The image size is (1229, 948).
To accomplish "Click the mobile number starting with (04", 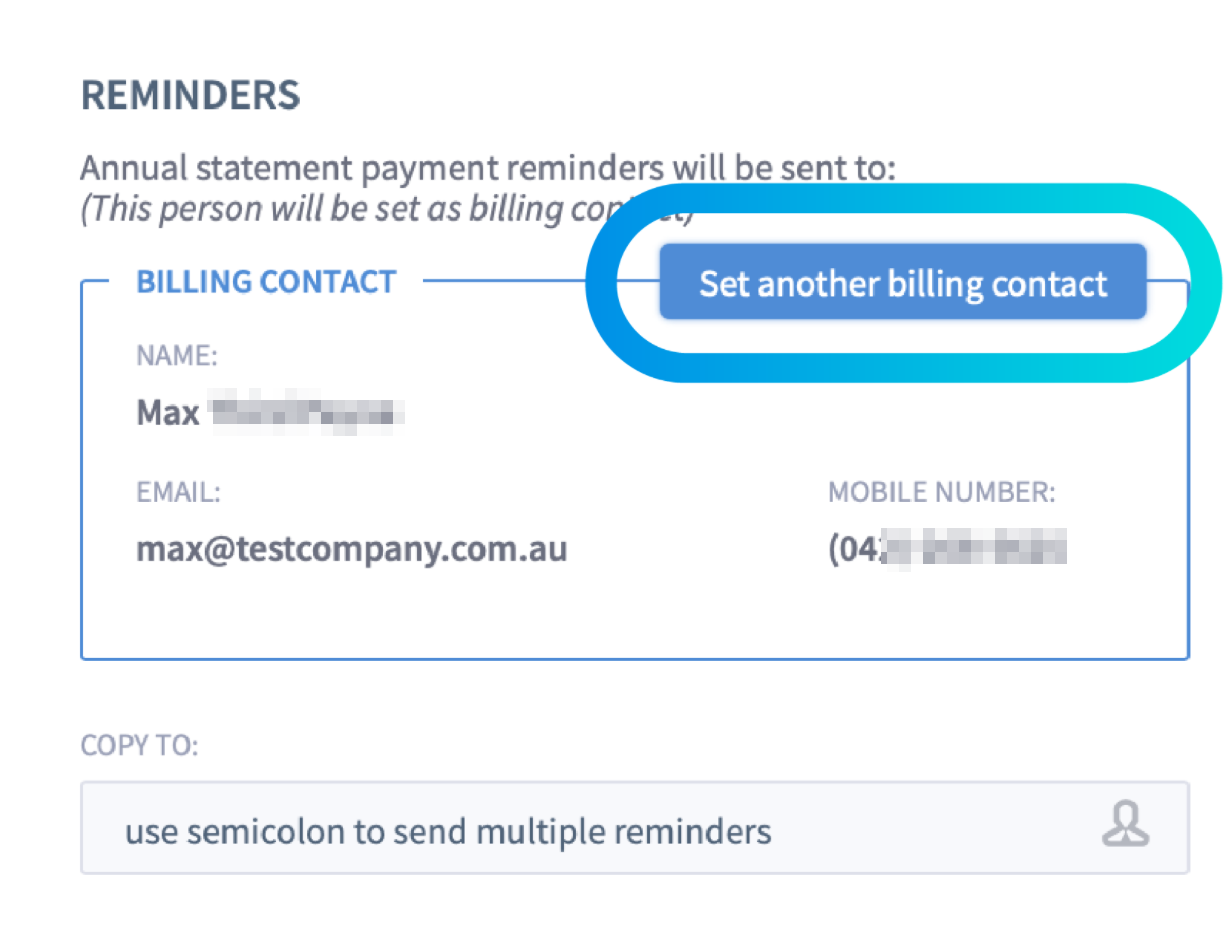I will 947,550.
